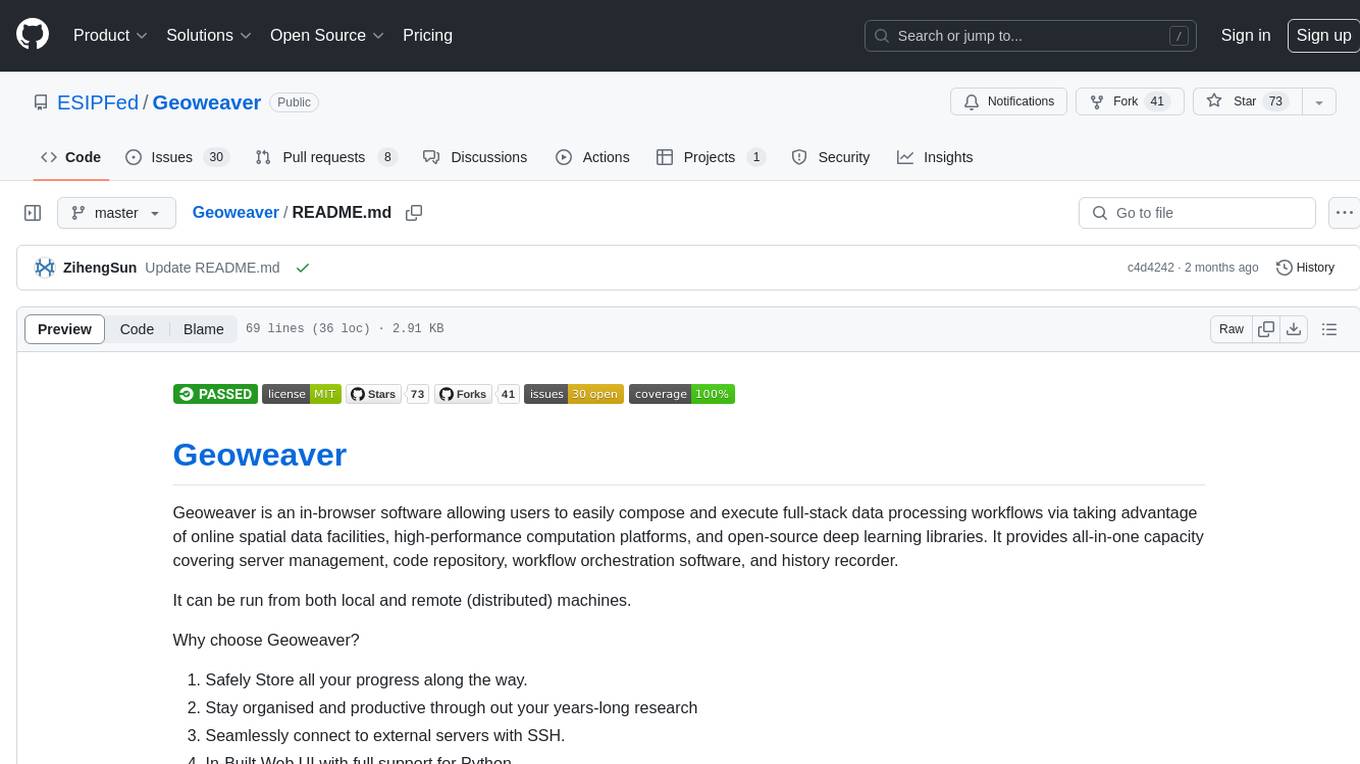Open the Pricing page
1360x764 pixels.
coord(427,35)
